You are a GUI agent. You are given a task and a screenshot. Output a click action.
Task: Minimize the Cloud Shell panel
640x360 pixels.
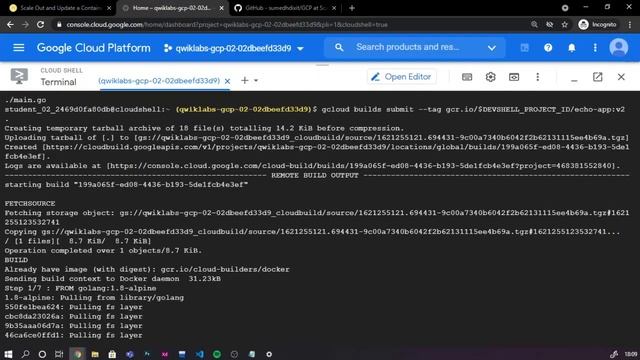(x=574, y=80)
